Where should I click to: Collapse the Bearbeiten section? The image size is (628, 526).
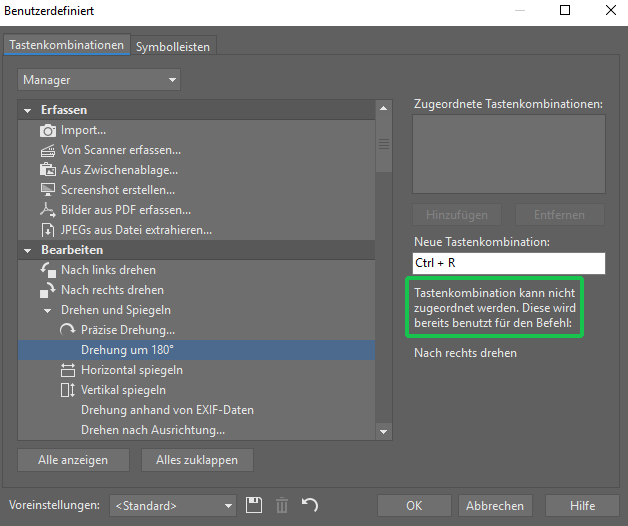[28, 251]
